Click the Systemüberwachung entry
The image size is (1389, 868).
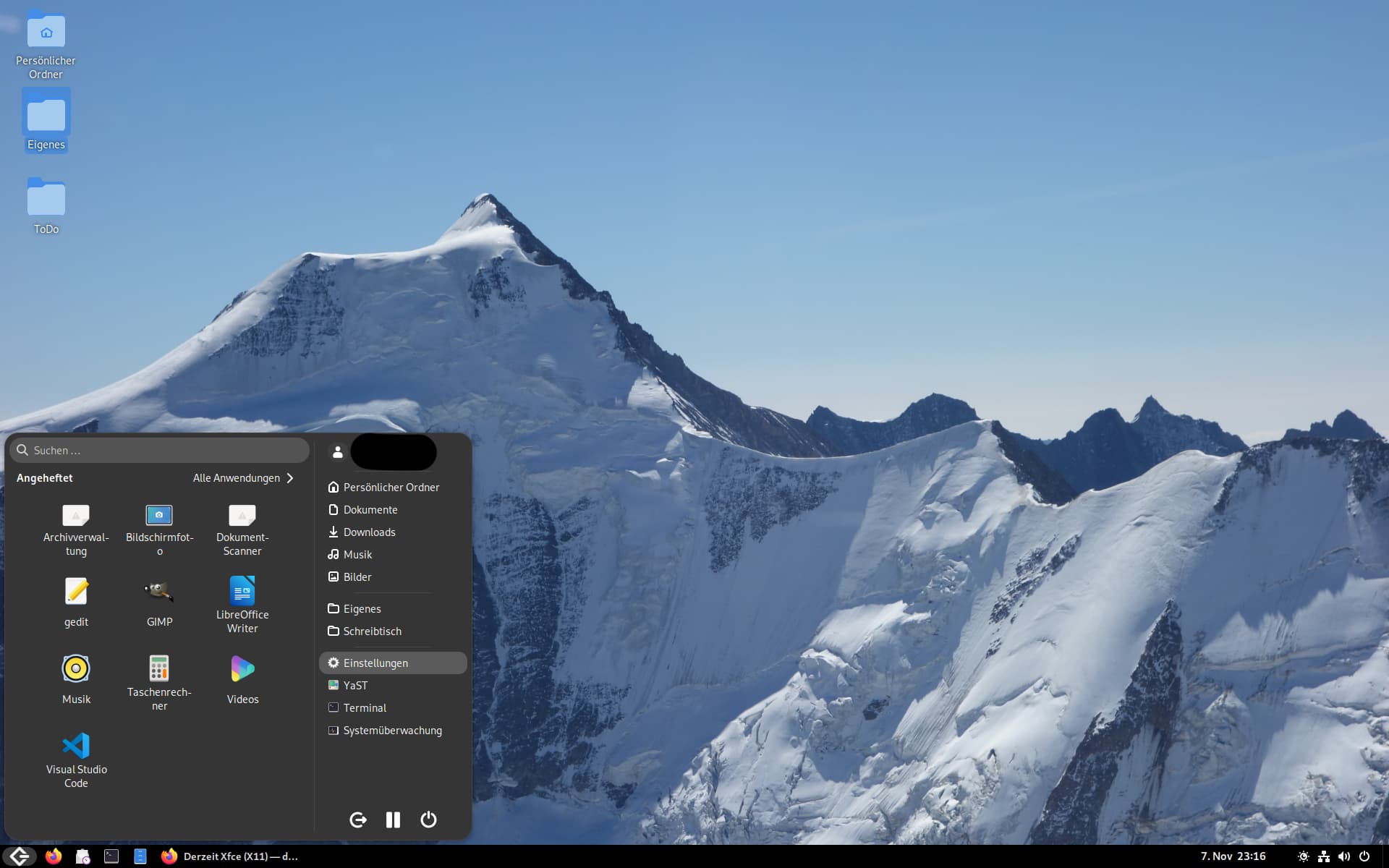coord(391,731)
